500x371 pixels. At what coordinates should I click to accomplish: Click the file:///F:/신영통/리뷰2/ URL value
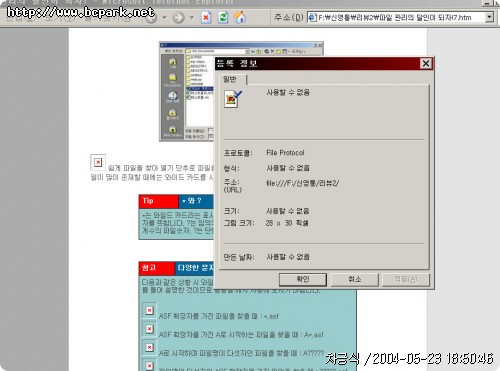(x=302, y=183)
